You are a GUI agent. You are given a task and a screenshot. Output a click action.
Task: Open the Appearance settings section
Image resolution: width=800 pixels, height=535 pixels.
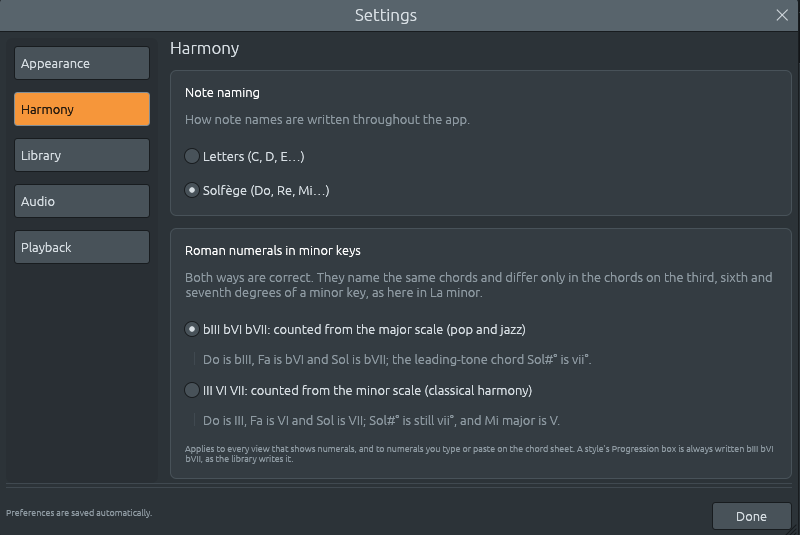(x=82, y=63)
